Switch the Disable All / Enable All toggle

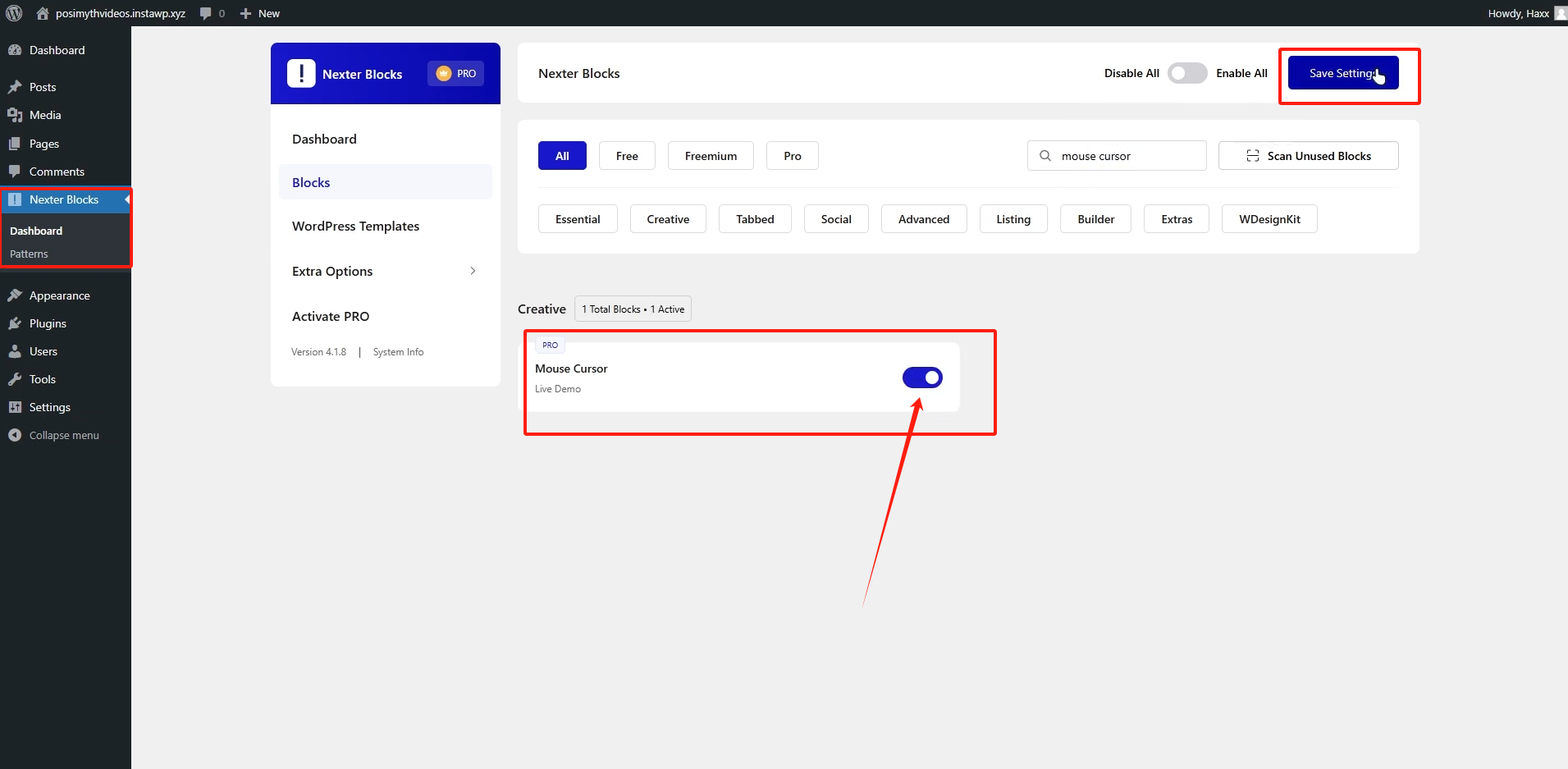click(x=1186, y=73)
